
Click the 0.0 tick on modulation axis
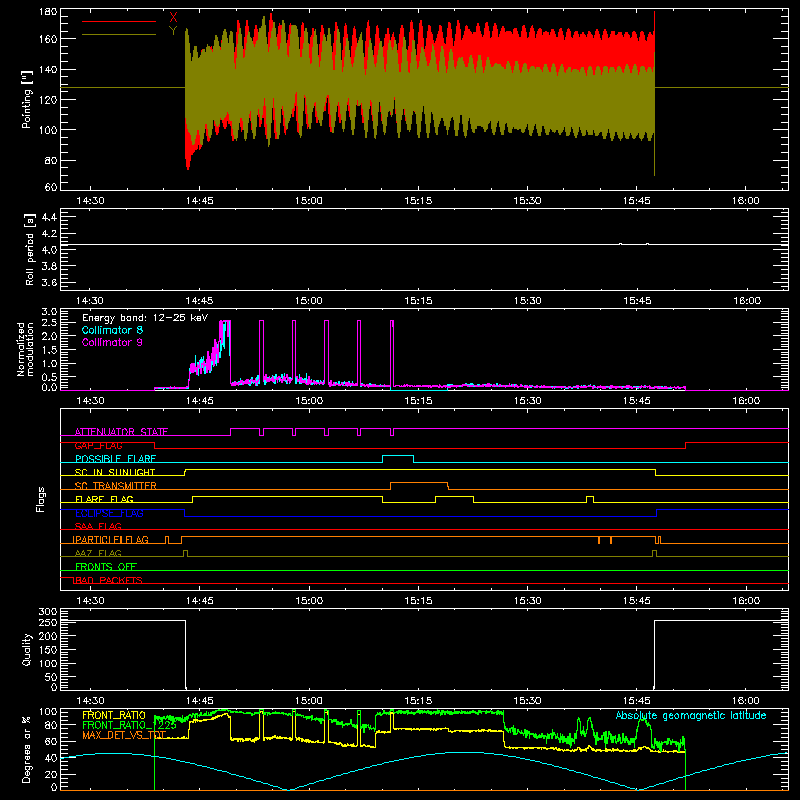coord(49,387)
